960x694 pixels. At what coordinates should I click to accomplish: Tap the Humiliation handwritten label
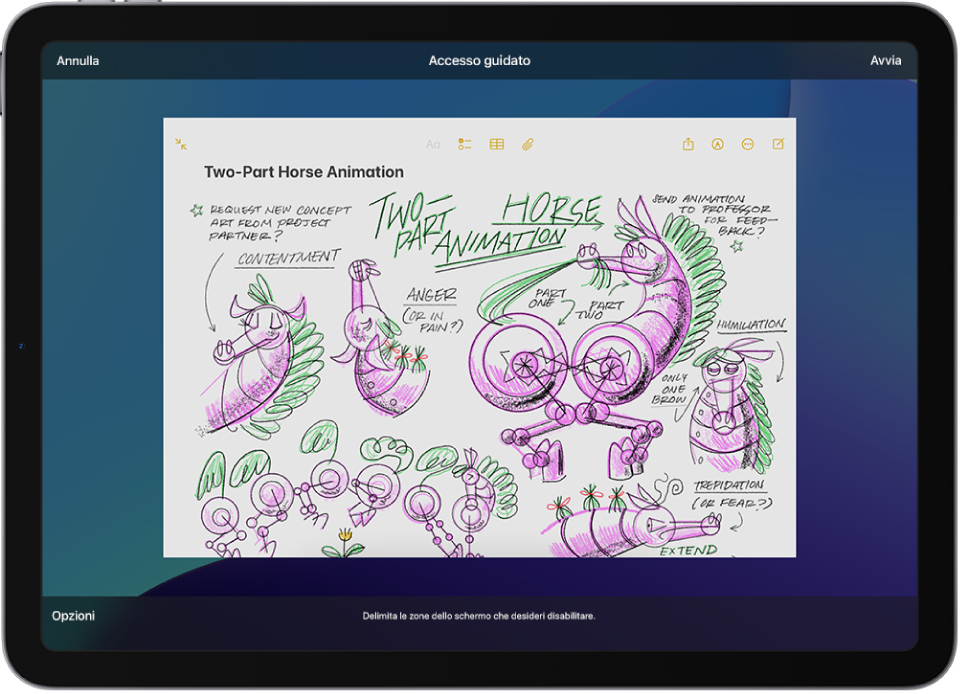click(751, 324)
